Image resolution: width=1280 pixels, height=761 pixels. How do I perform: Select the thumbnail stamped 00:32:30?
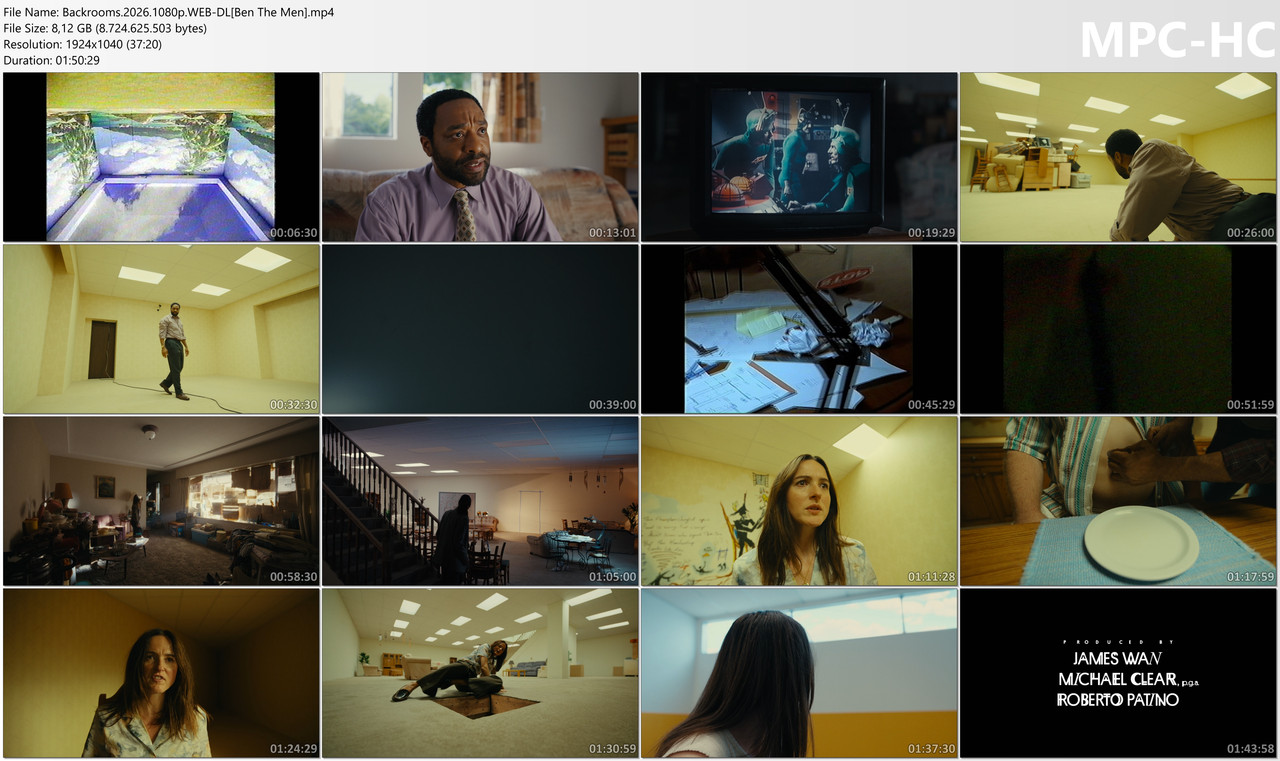pos(161,329)
